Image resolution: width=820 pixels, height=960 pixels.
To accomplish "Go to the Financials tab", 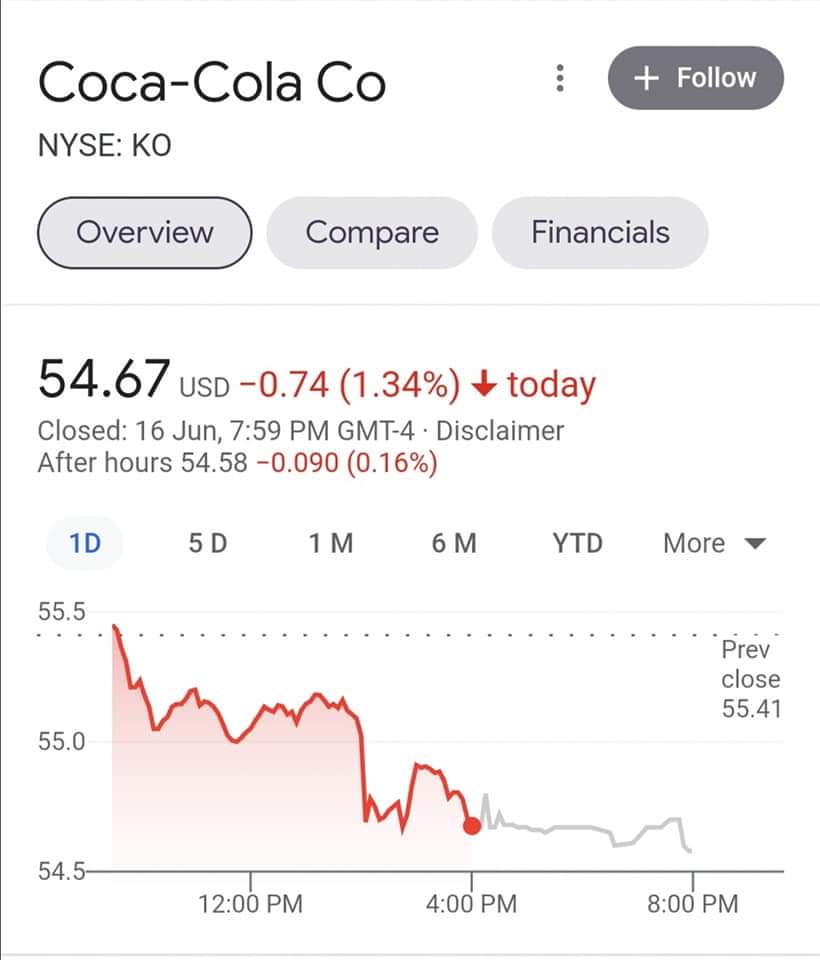I will [x=600, y=233].
